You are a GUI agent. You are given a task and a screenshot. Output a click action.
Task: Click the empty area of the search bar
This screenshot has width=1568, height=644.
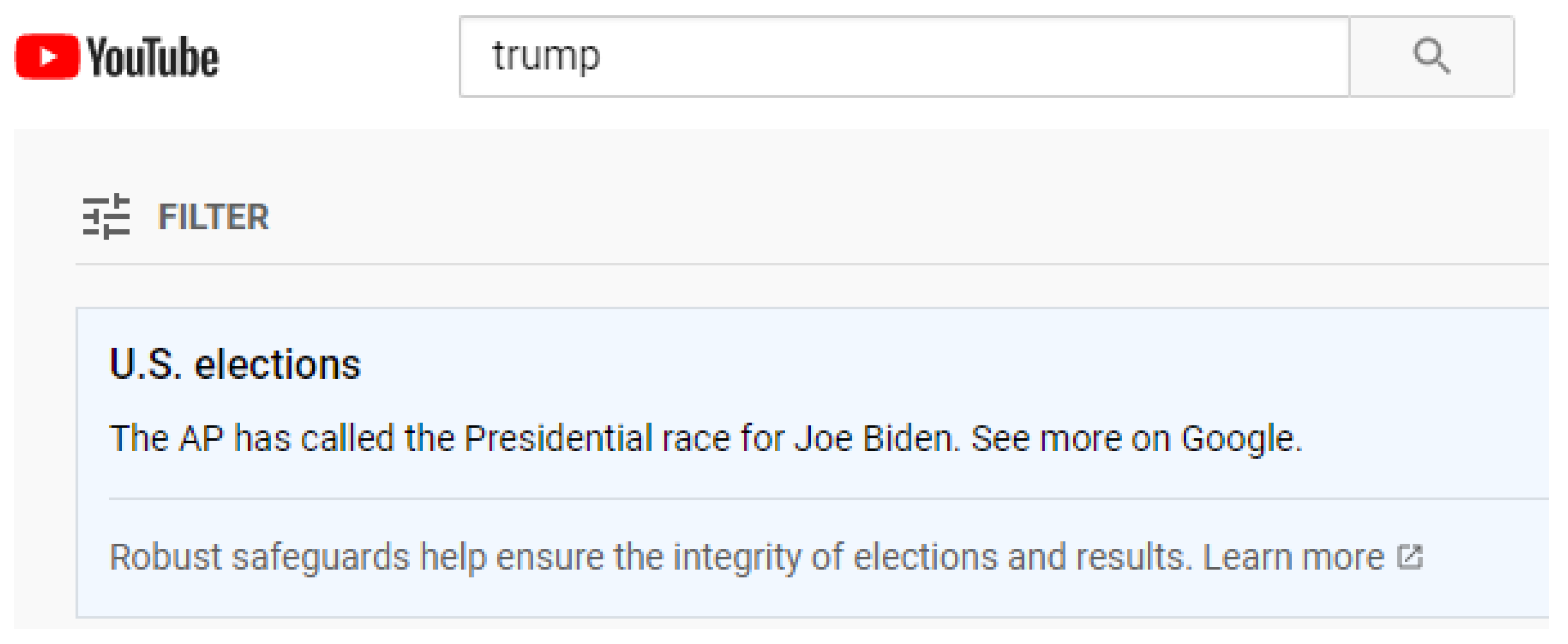(974, 57)
